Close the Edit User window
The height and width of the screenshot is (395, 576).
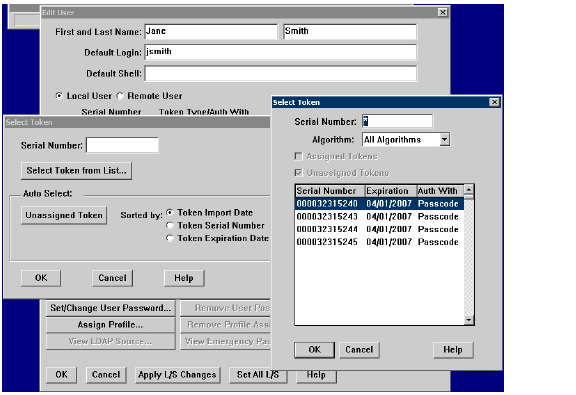(443, 12)
